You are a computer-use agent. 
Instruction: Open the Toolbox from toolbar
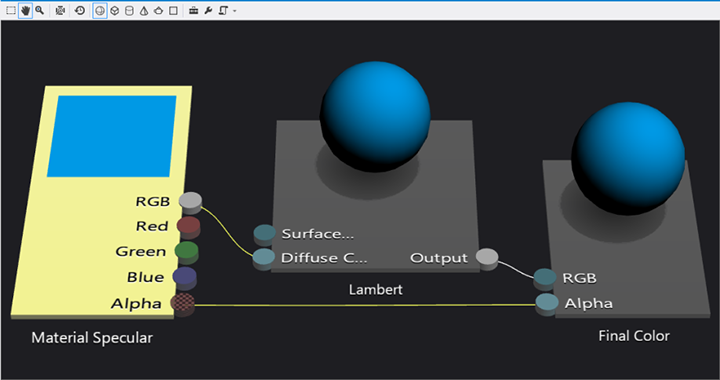tap(193, 10)
